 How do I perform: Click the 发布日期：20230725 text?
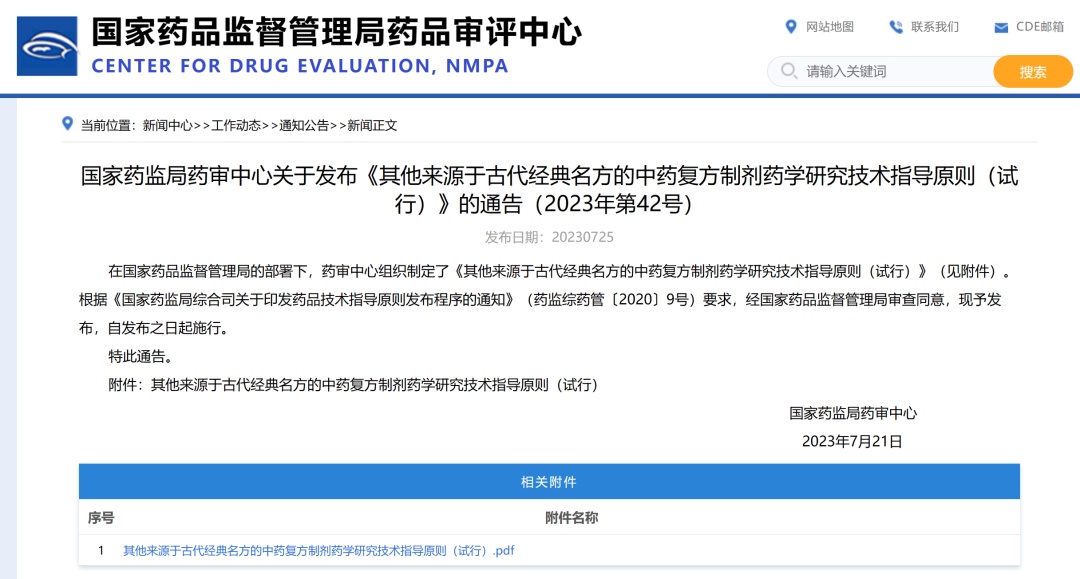point(549,238)
